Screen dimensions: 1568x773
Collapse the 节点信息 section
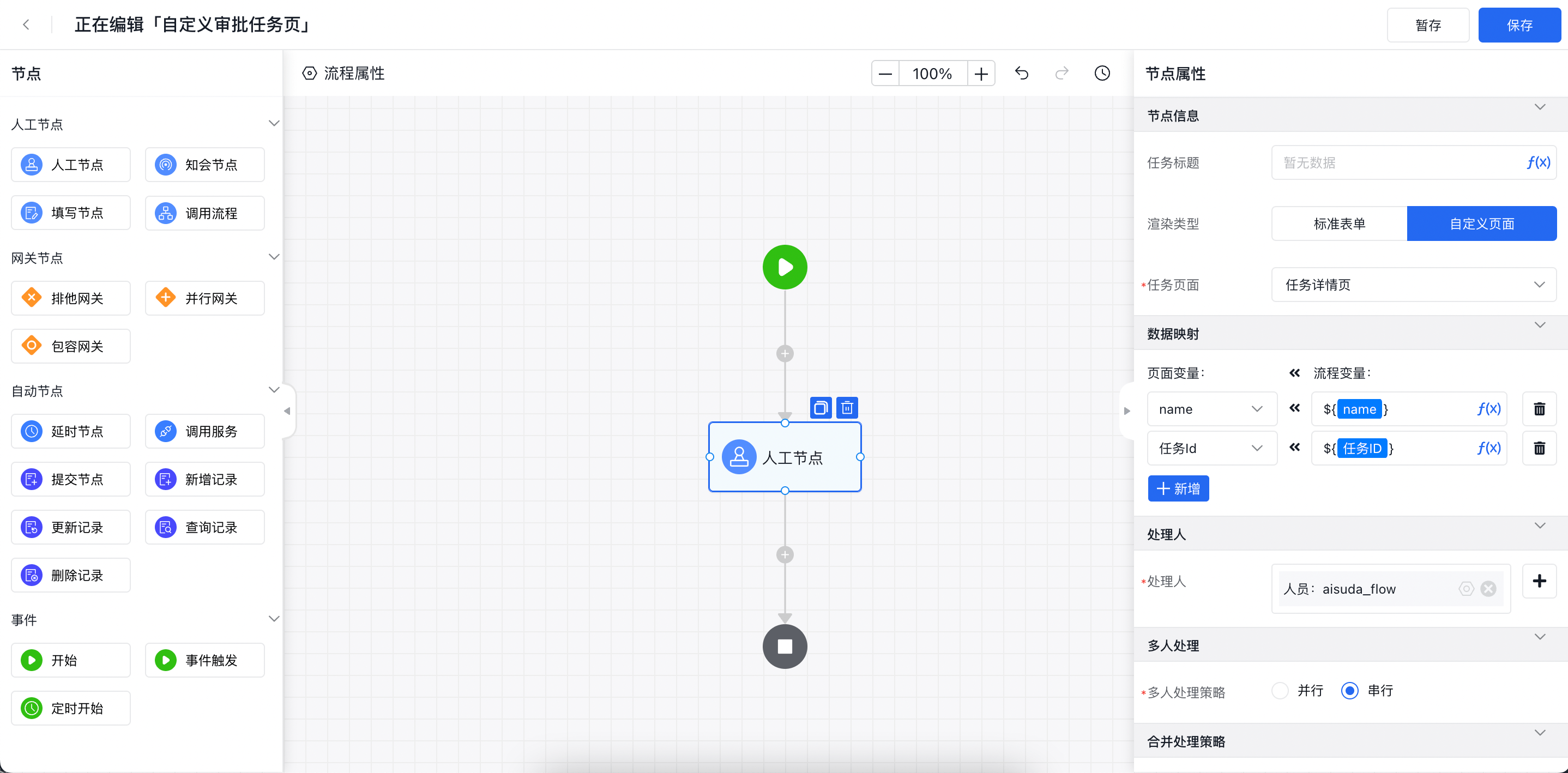(x=1540, y=107)
